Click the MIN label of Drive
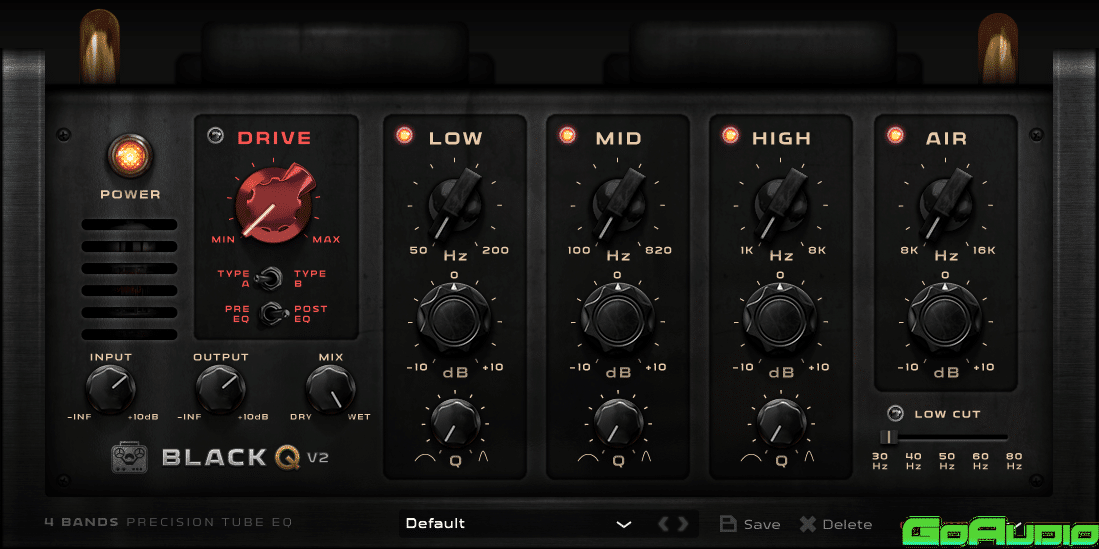This screenshot has width=1099, height=549. (224, 240)
